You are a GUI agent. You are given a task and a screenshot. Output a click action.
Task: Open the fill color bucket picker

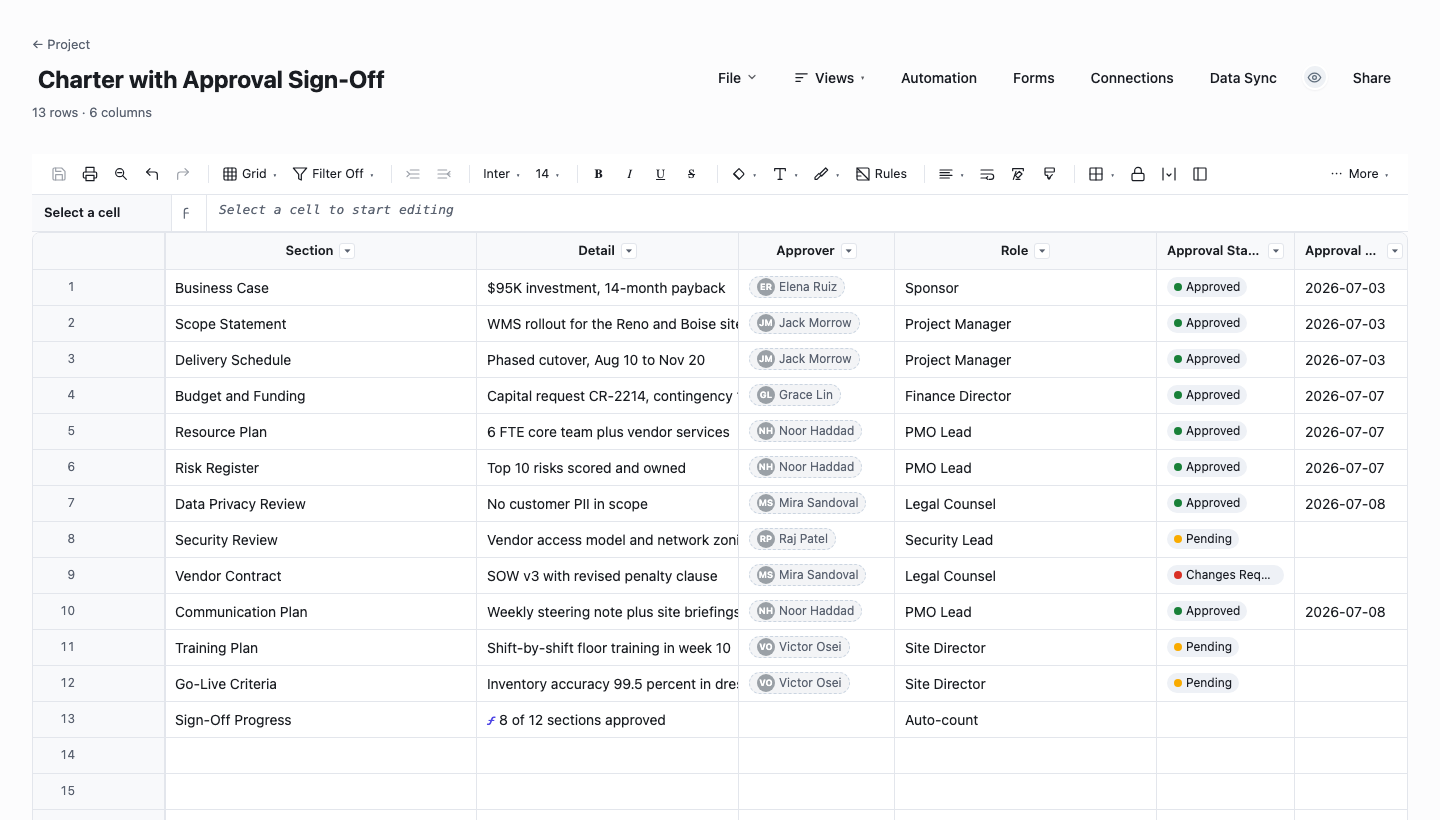point(744,174)
